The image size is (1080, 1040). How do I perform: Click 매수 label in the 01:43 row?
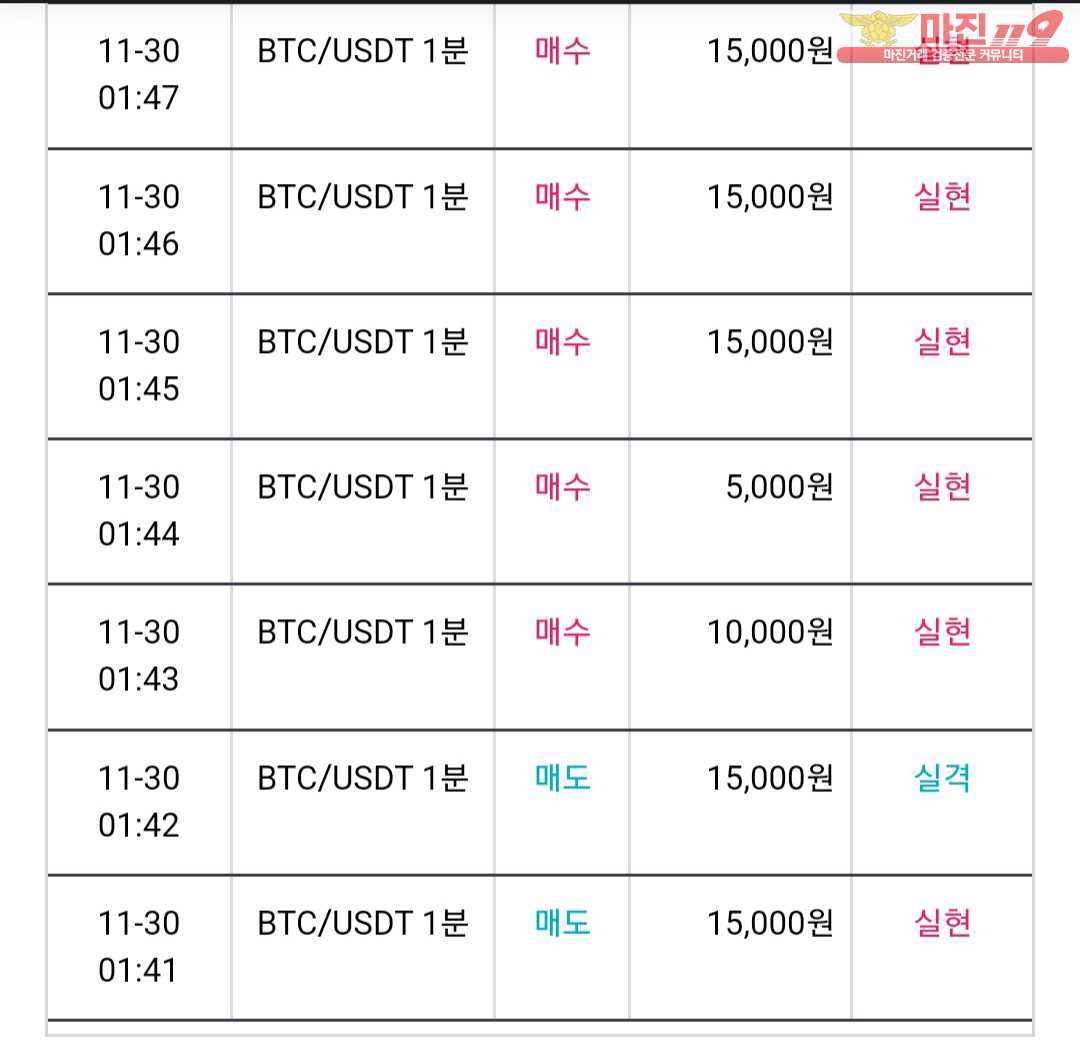pos(563,632)
